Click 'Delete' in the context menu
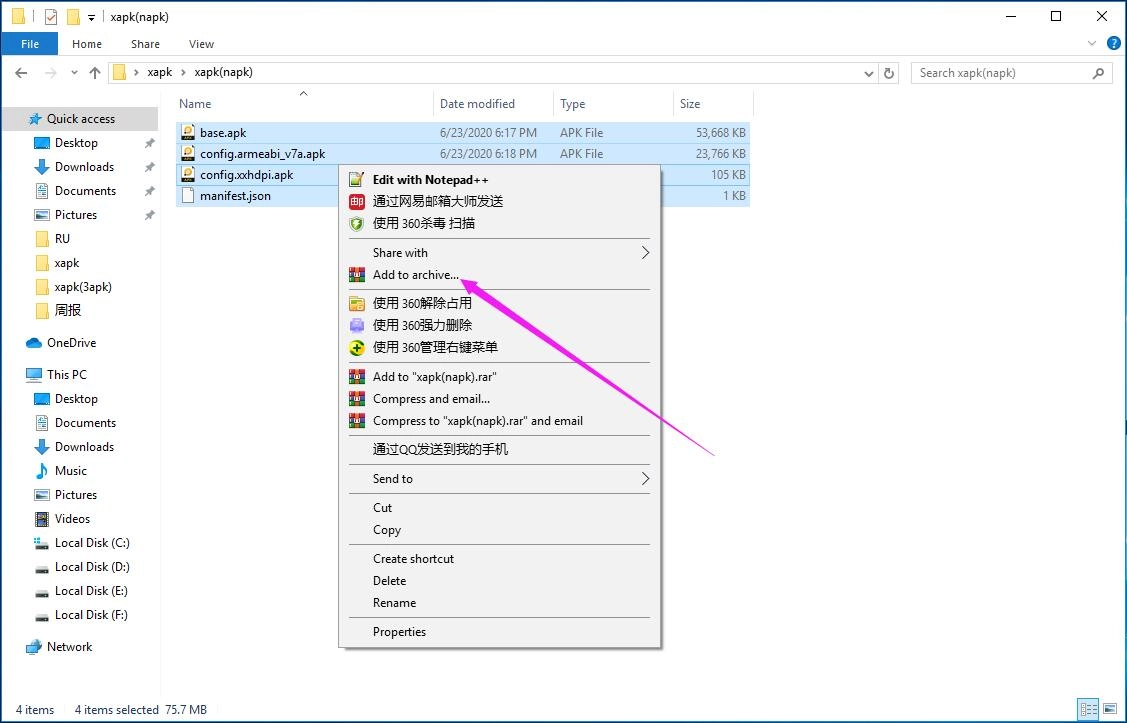Viewport: 1127px width, 723px height. 389,580
